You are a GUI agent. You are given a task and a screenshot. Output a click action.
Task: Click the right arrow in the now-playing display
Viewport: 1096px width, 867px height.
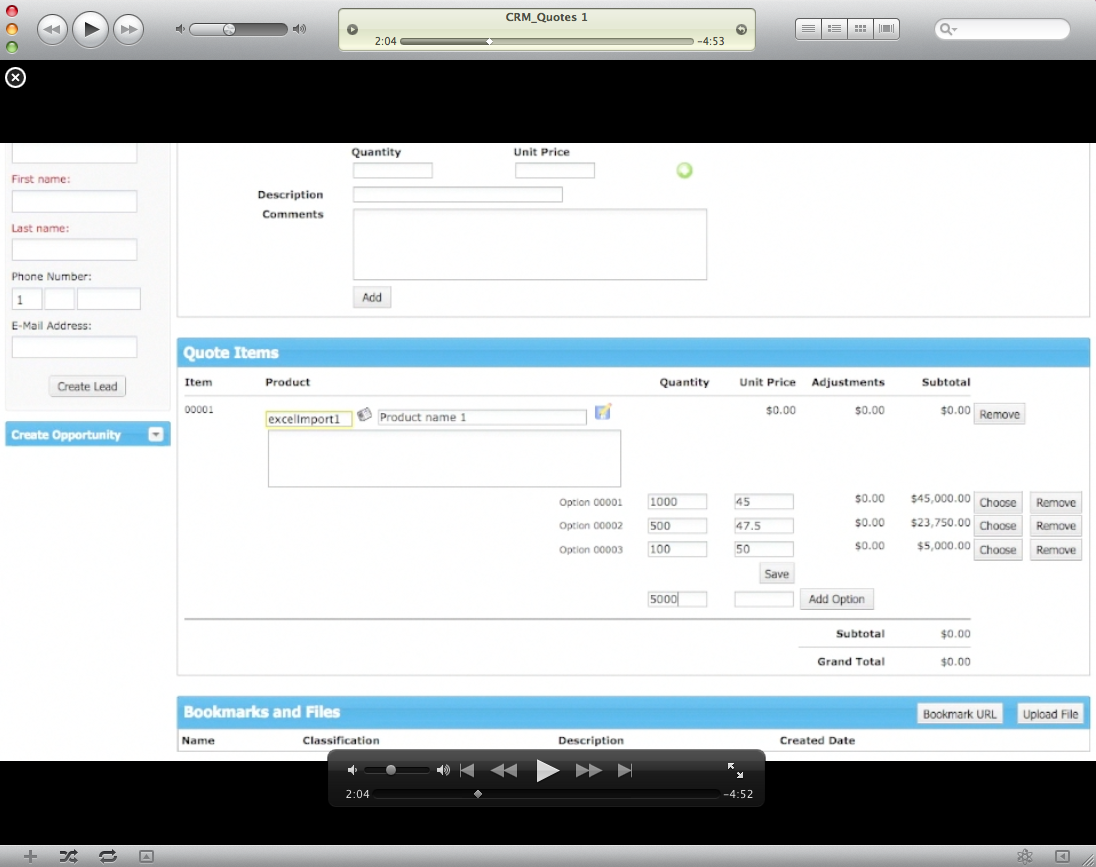[741, 29]
